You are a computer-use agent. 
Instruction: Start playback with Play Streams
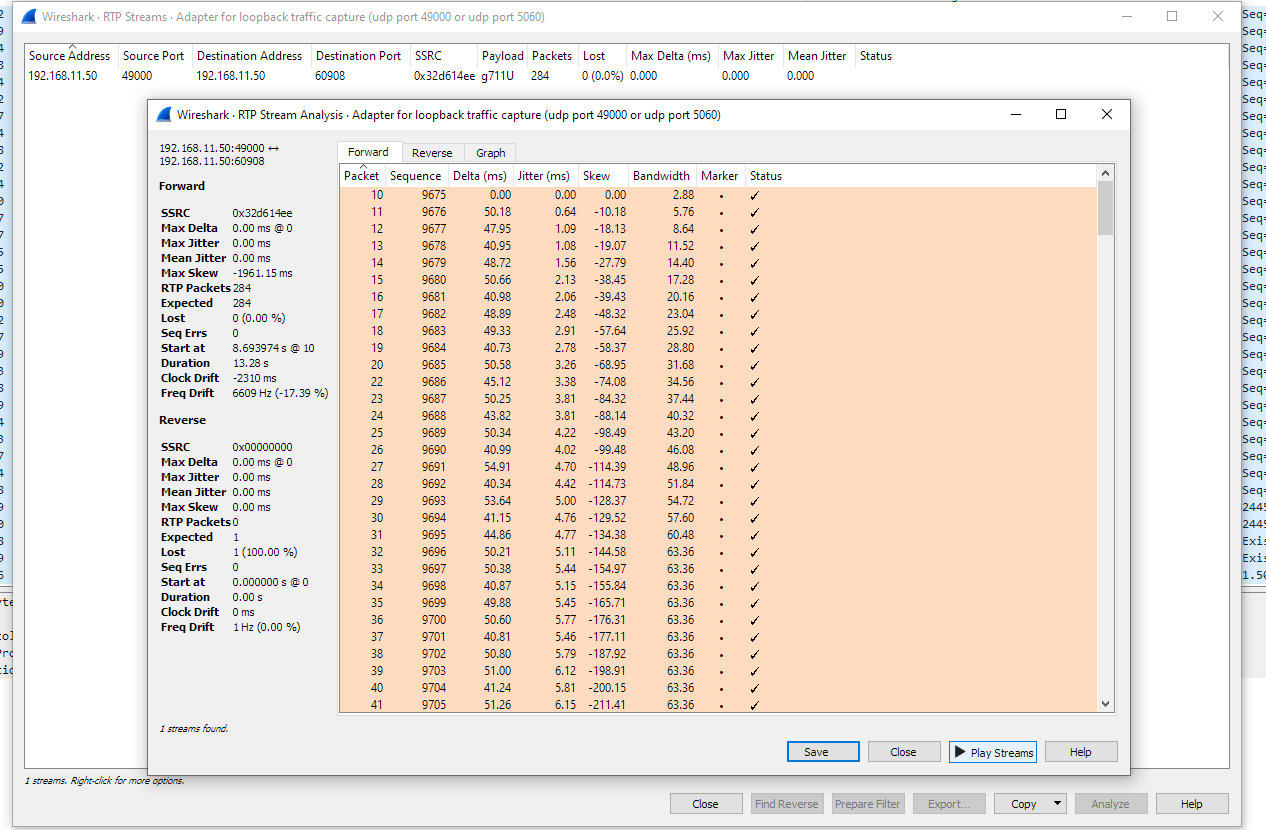pos(993,751)
